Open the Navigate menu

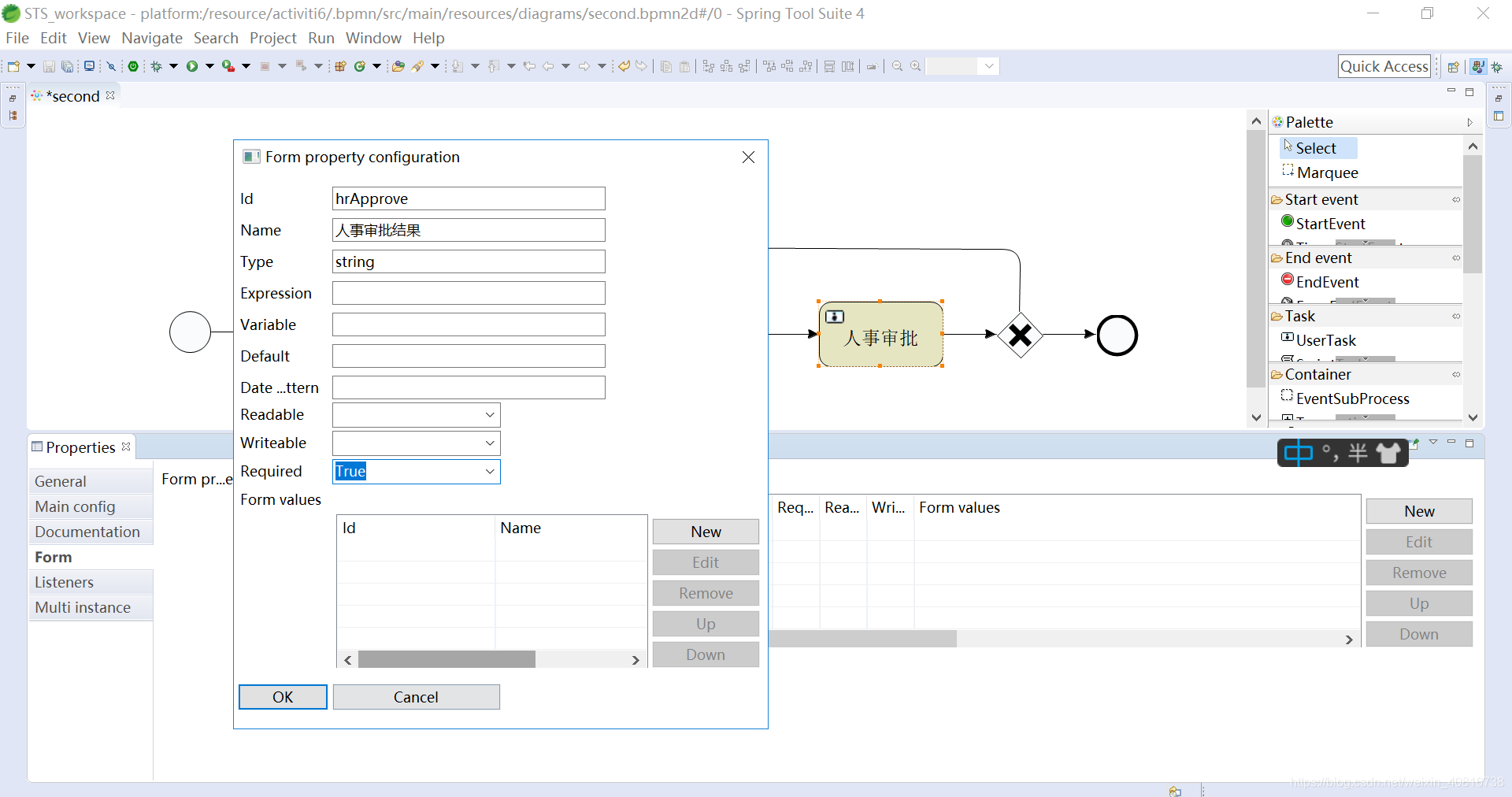[152, 38]
